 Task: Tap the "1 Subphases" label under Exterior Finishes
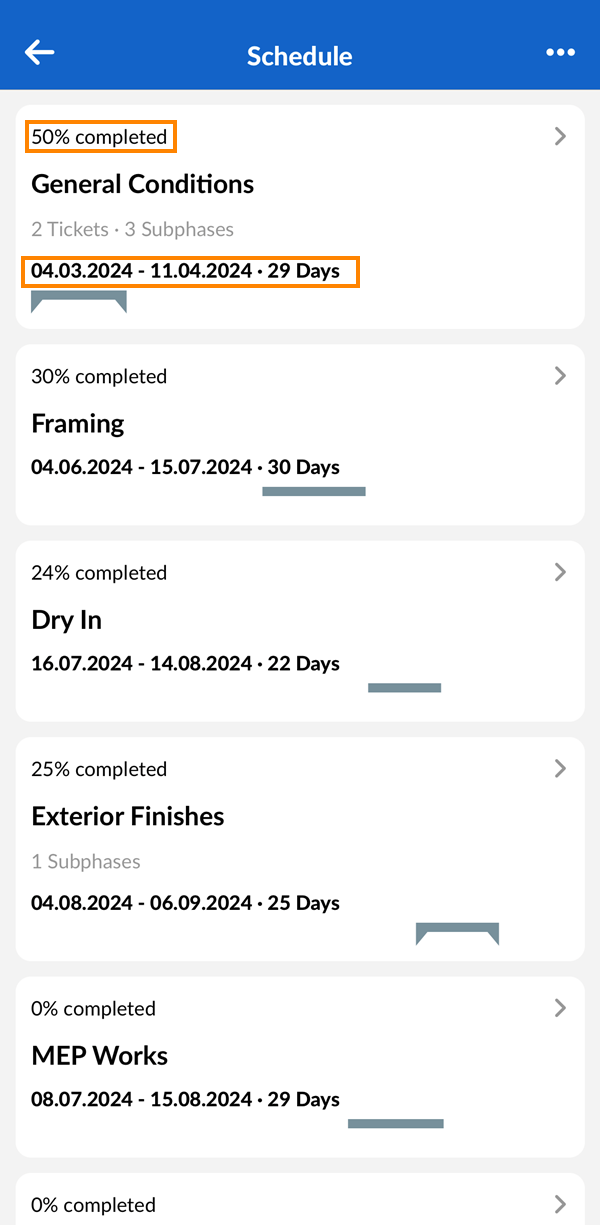[x=86, y=861]
